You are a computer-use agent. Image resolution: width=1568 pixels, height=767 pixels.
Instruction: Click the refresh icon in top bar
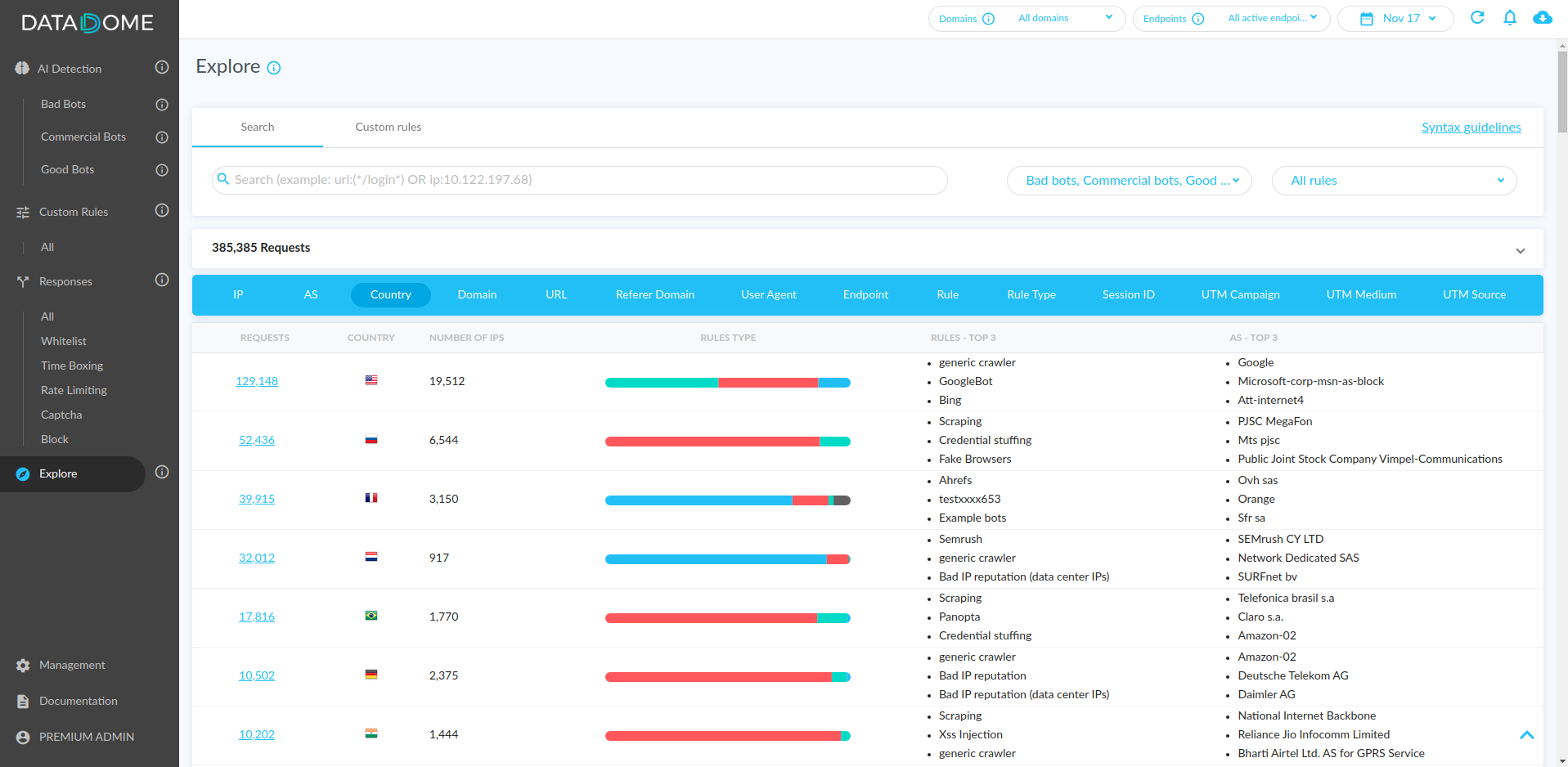click(x=1477, y=17)
